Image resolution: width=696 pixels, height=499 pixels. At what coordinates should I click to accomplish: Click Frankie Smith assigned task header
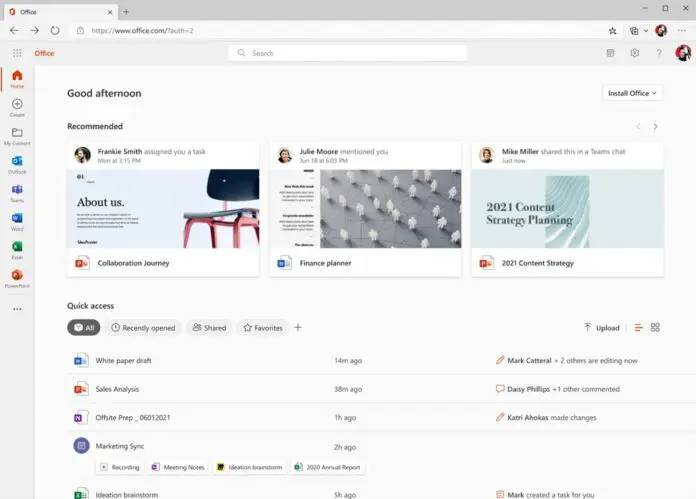pos(151,155)
